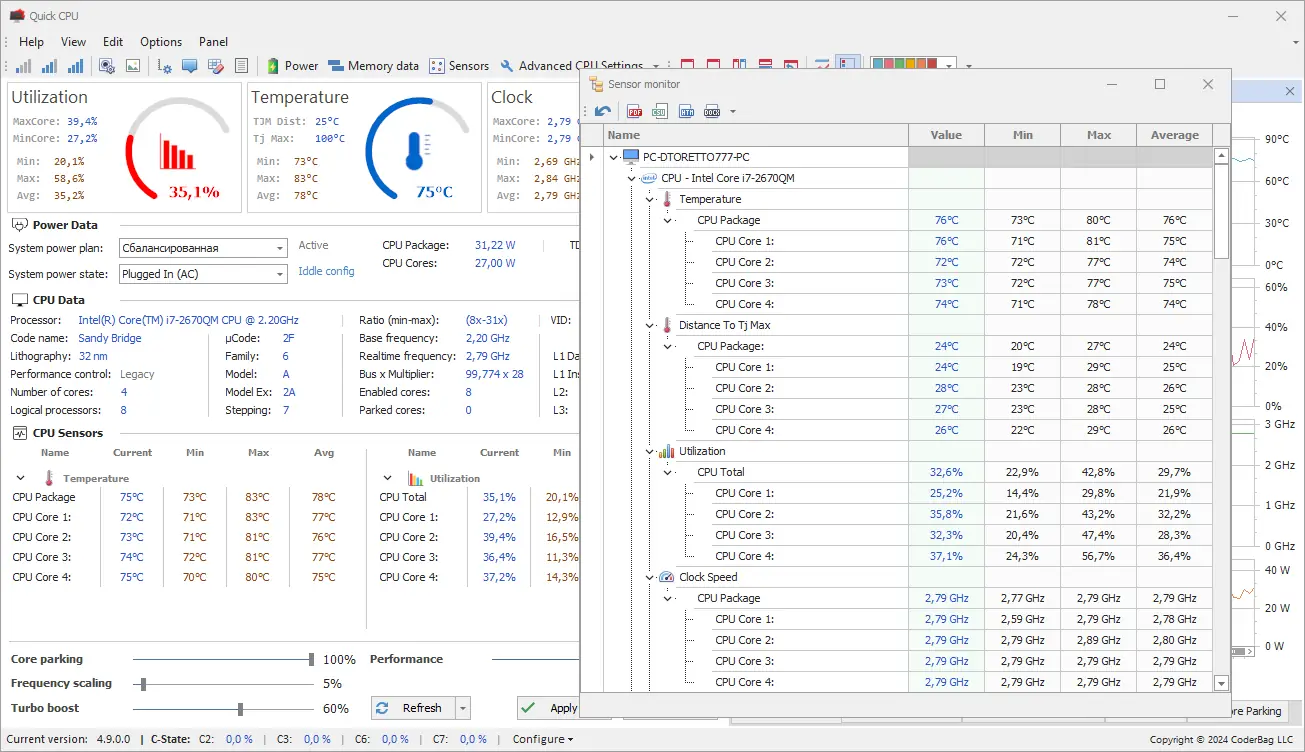Collapse the PC-DTORETTO777-PC tree node
This screenshot has height=752, width=1305.
pos(613,157)
